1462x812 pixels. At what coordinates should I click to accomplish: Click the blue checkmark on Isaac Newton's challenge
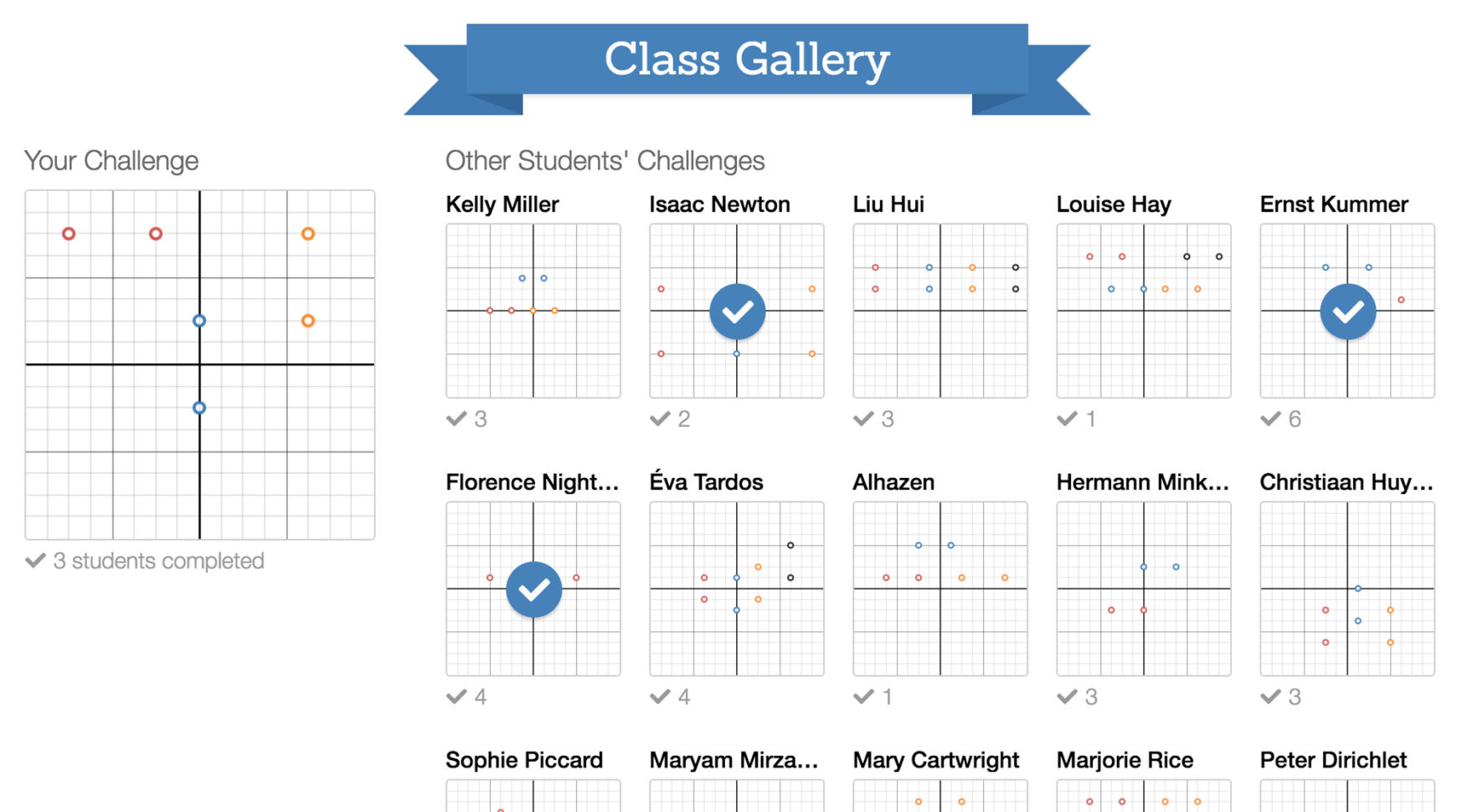pyautogui.click(x=737, y=311)
